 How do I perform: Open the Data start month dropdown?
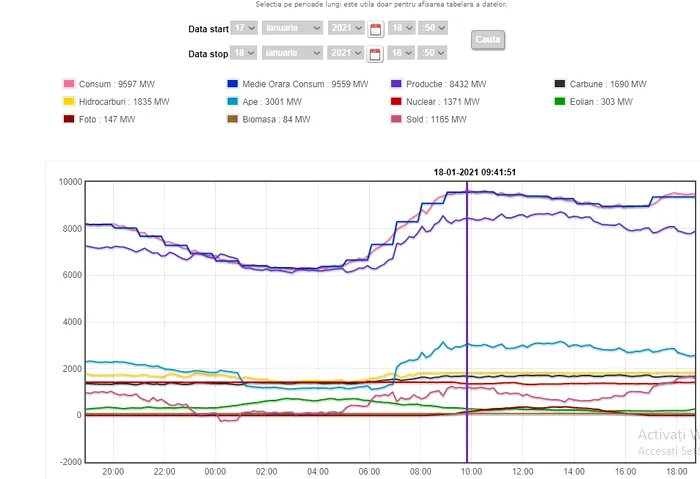click(x=292, y=28)
